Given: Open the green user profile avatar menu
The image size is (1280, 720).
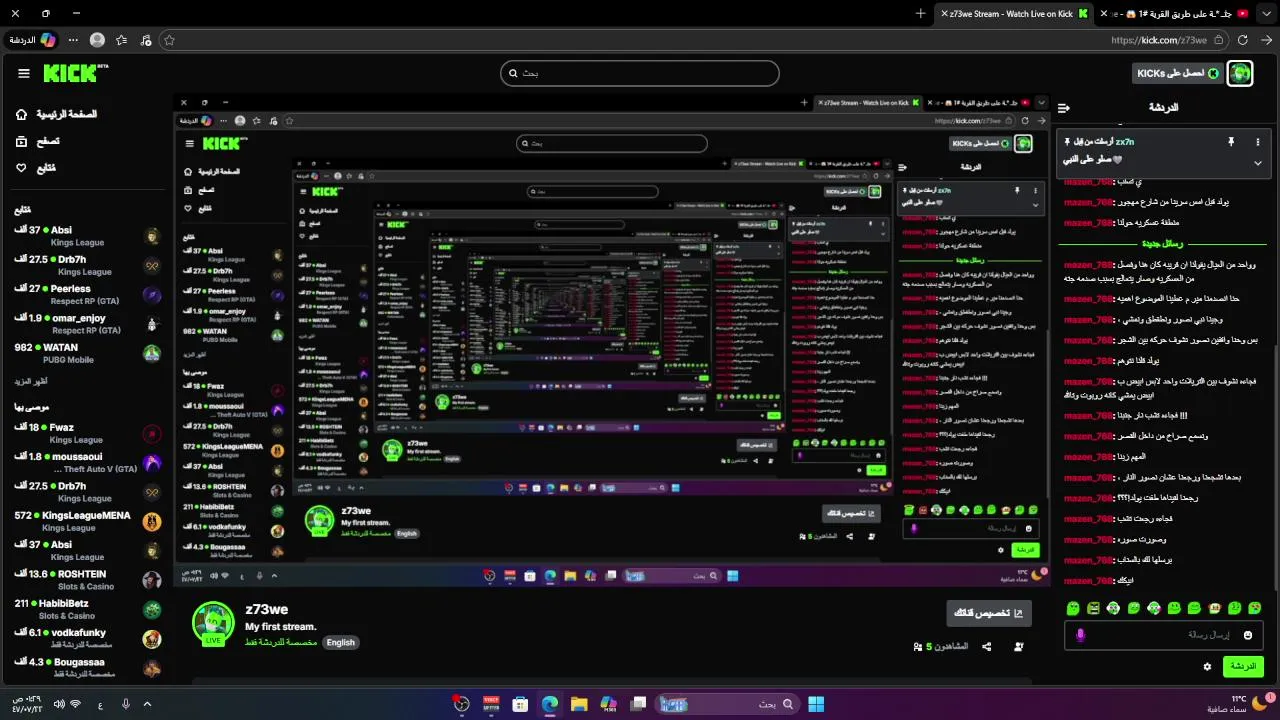Looking at the screenshot, I should pyautogui.click(x=1240, y=73).
